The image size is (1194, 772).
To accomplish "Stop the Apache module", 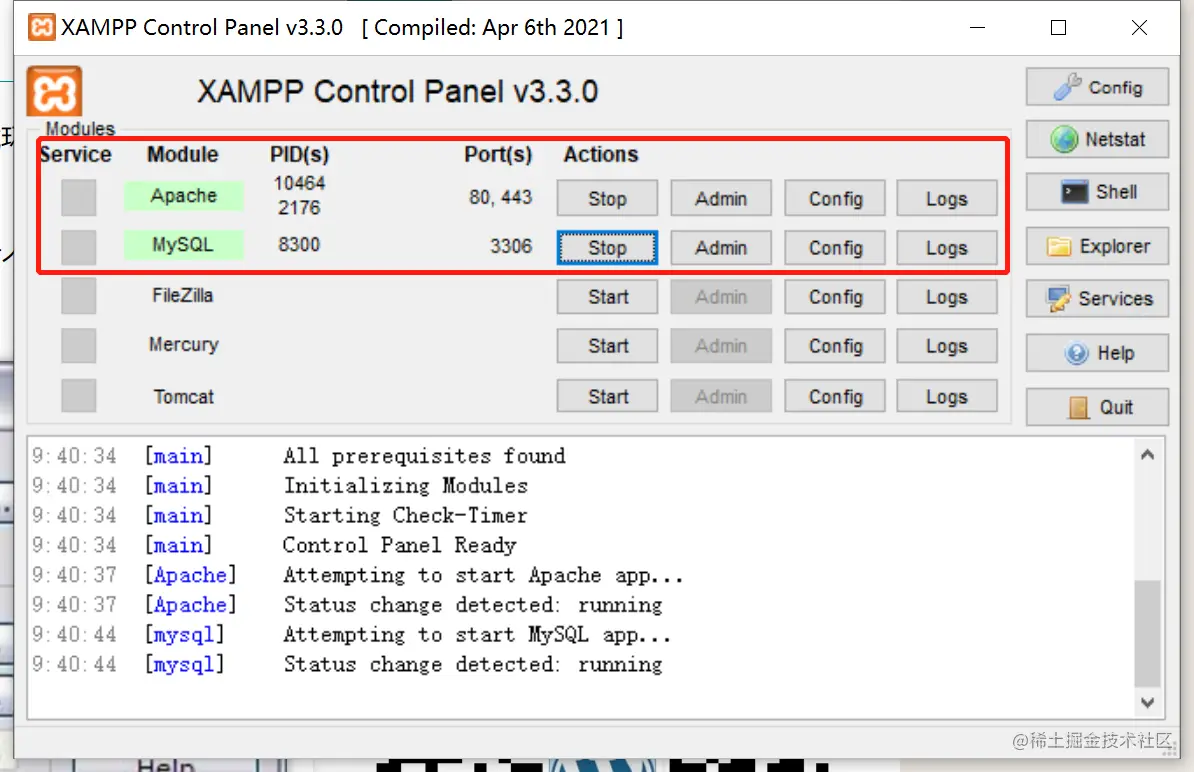I will click(x=607, y=199).
